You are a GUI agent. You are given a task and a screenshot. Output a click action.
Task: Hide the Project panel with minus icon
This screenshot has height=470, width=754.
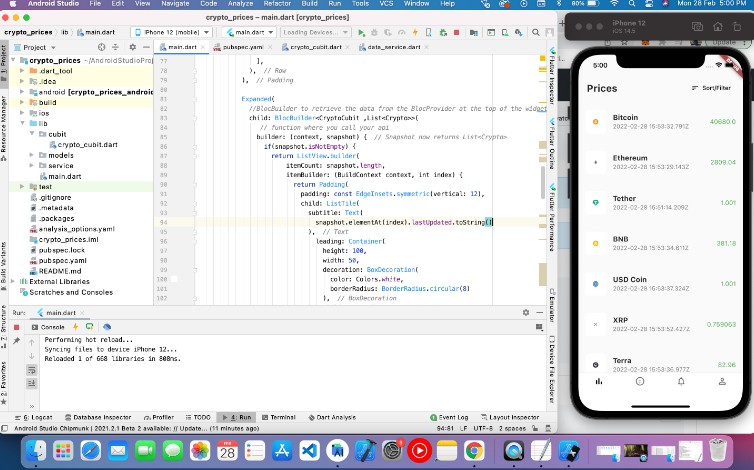pos(146,47)
